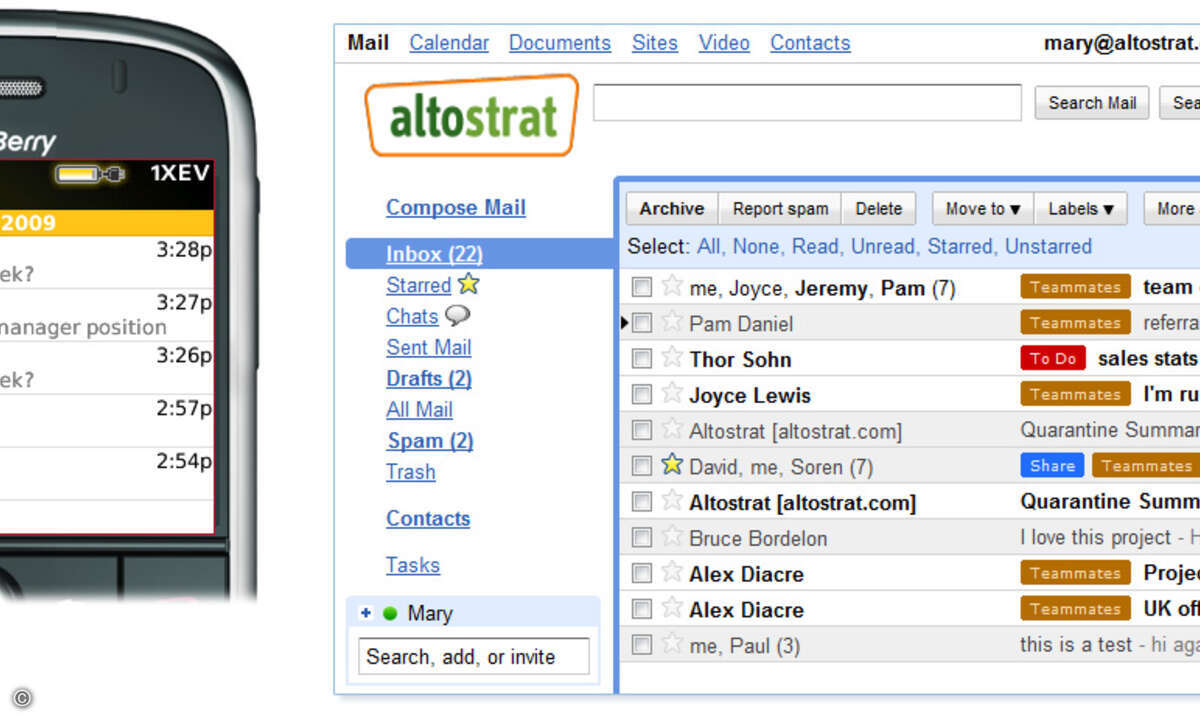Viewport: 1200px width, 720px height.
Task: Click the chat bubble icon beside Chats
Action: coord(457,316)
